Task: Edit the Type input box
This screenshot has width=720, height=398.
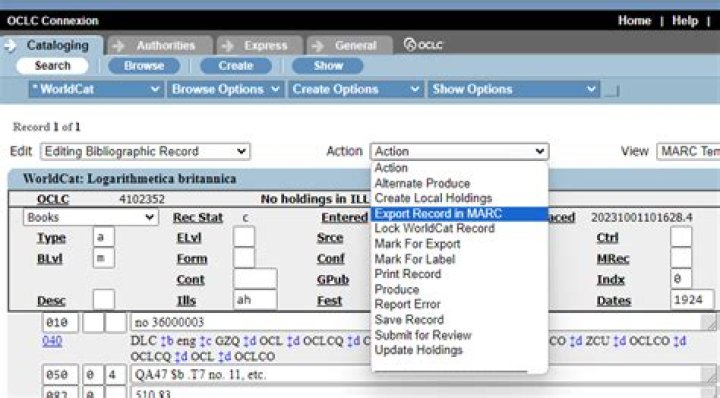Action: pyautogui.click(x=104, y=237)
